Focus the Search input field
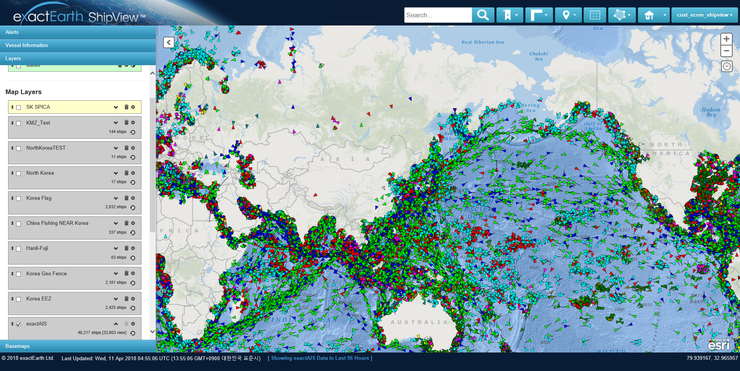The image size is (740, 371). (438, 15)
